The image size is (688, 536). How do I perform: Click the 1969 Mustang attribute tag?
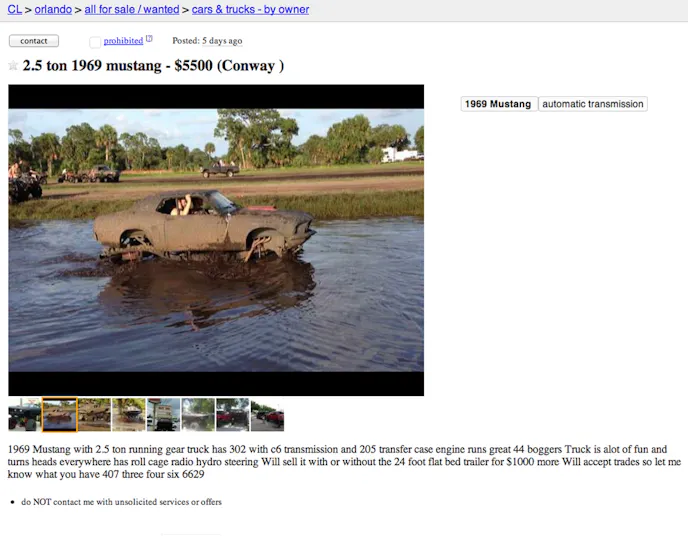coord(498,104)
